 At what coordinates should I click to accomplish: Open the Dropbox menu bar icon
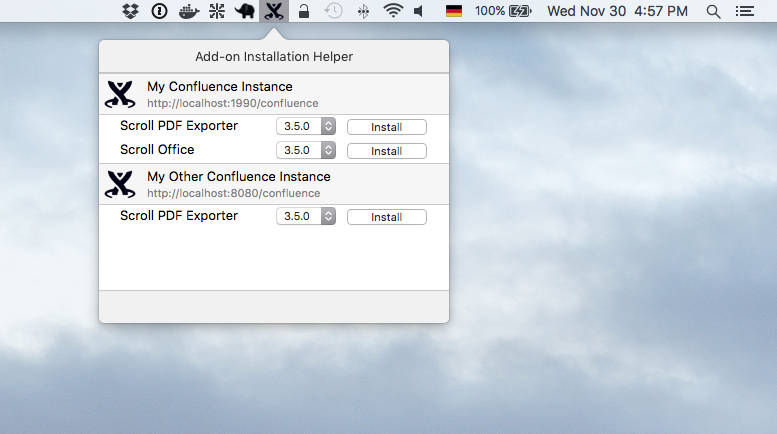130,11
